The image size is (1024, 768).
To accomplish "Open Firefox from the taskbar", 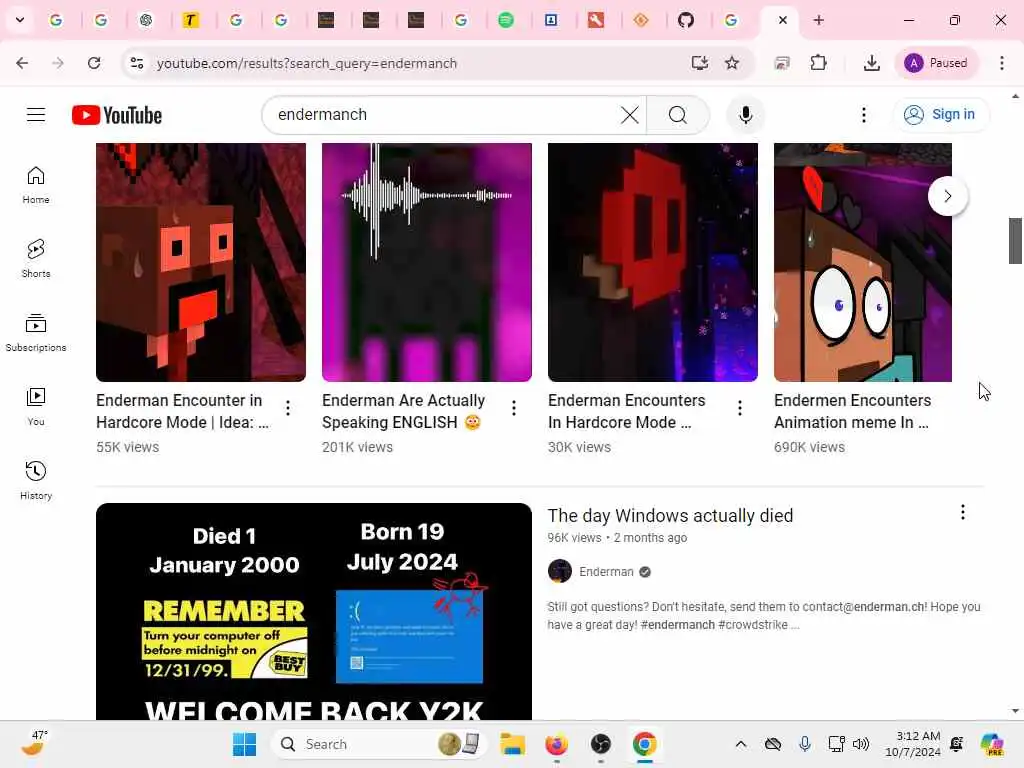I will point(556,744).
